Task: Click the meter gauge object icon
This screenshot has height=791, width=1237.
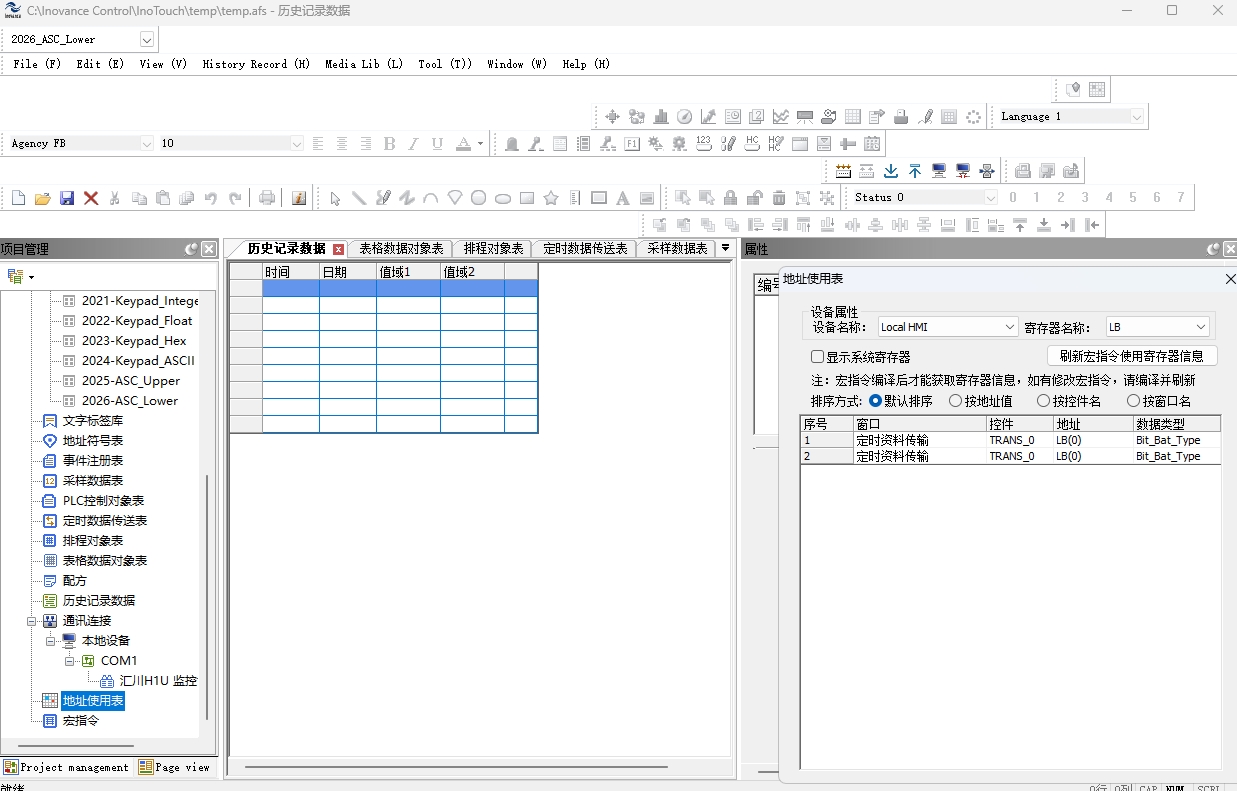Action: [685, 117]
